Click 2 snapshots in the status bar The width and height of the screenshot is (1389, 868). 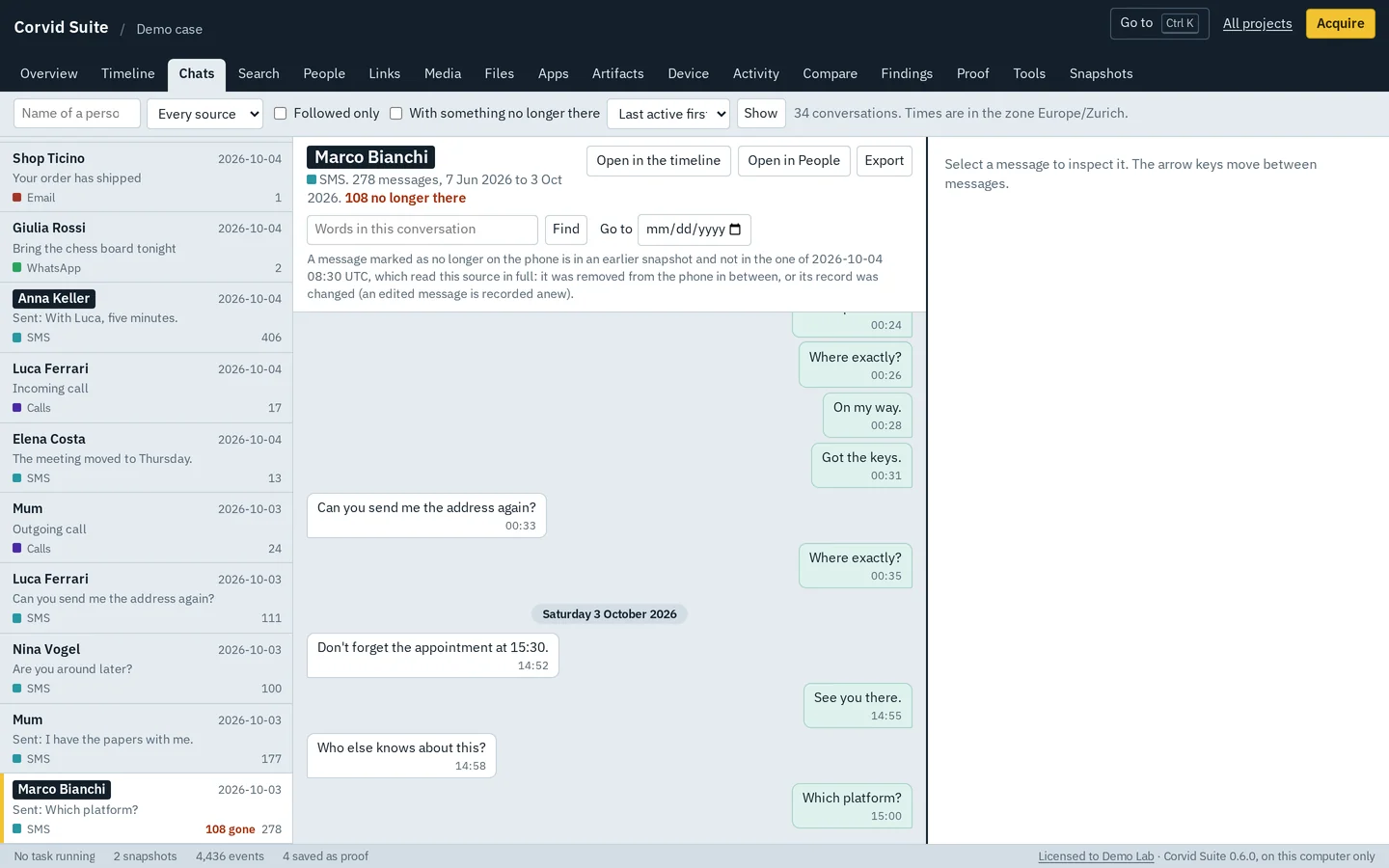(145, 856)
